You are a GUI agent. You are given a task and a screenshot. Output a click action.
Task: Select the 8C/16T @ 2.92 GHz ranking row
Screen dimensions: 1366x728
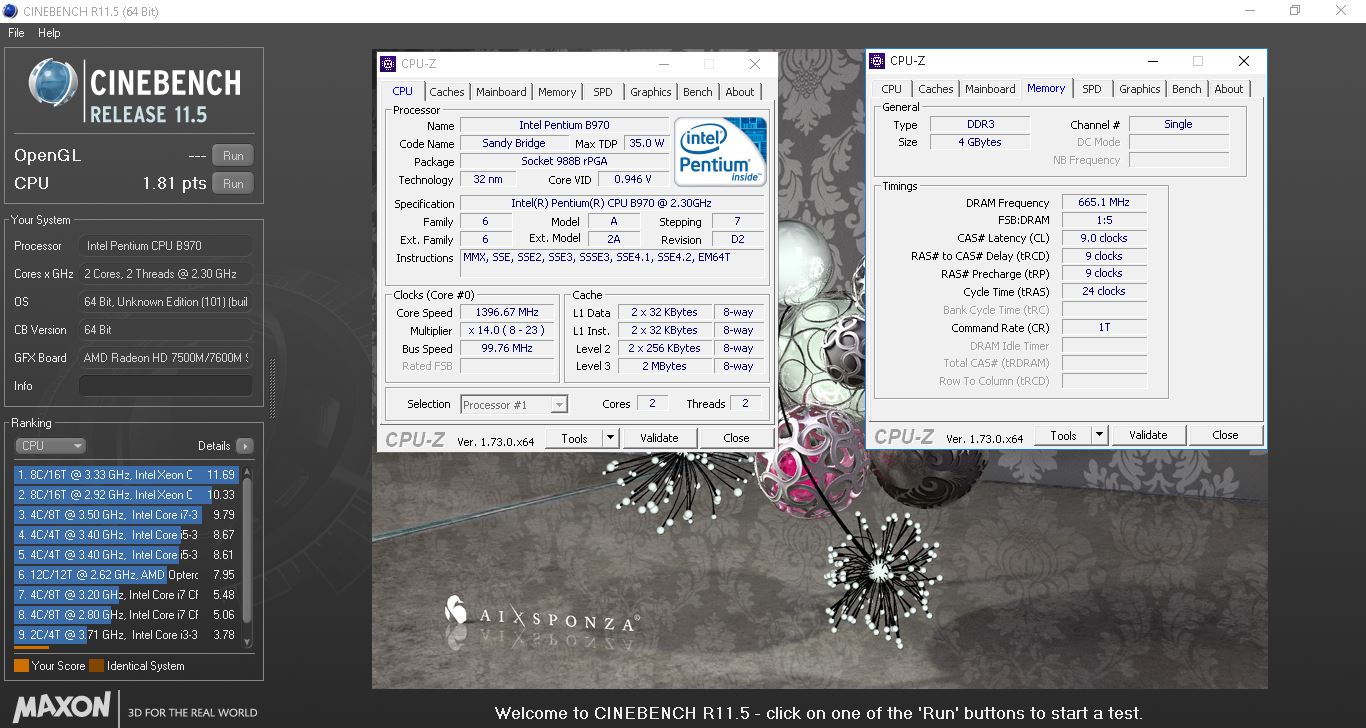click(126, 495)
